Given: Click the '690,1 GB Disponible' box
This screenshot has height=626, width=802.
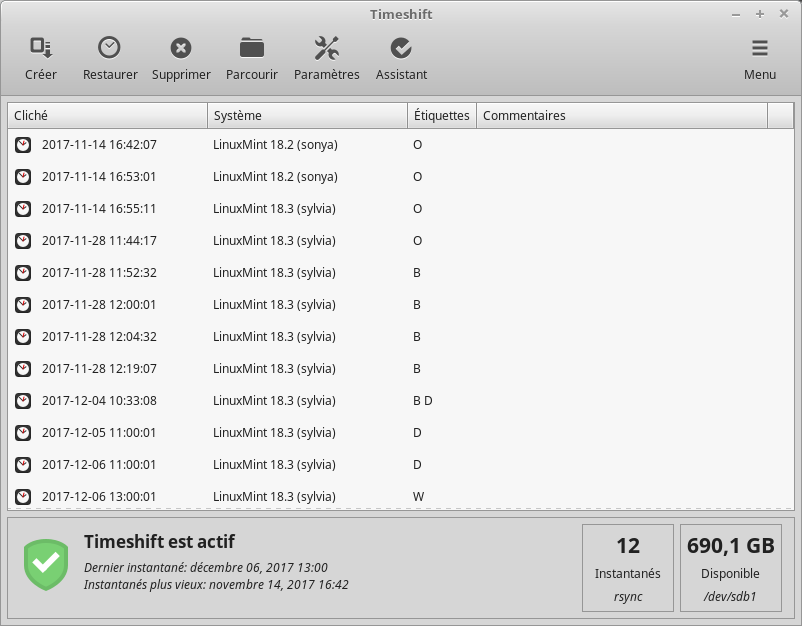Looking at the screenshot, I should (x=730, y=568).
